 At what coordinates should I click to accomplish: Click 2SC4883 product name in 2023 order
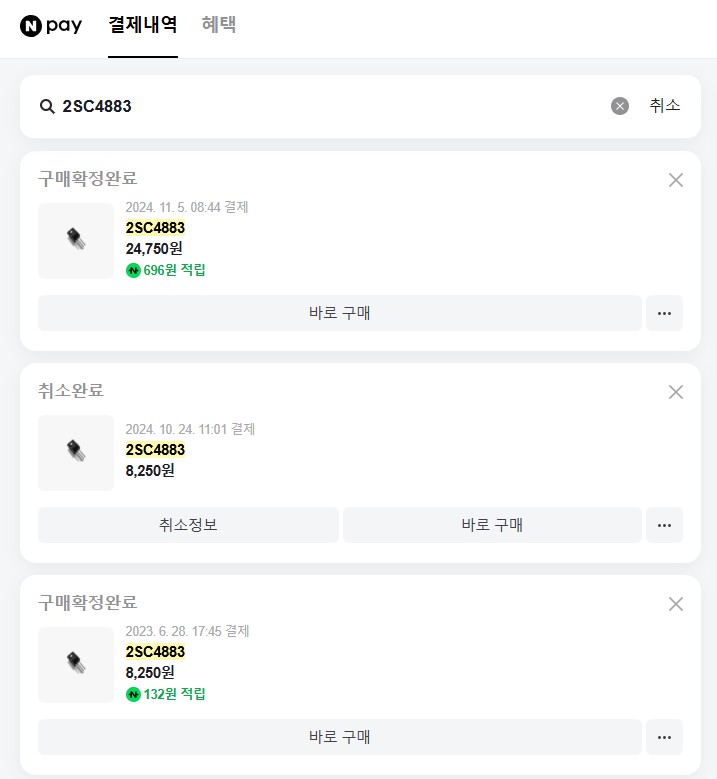coord(155,652)
